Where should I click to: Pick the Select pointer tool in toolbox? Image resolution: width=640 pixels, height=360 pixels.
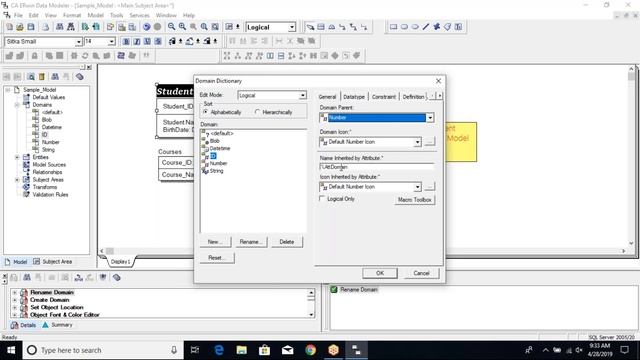click(x=311, y=27)
